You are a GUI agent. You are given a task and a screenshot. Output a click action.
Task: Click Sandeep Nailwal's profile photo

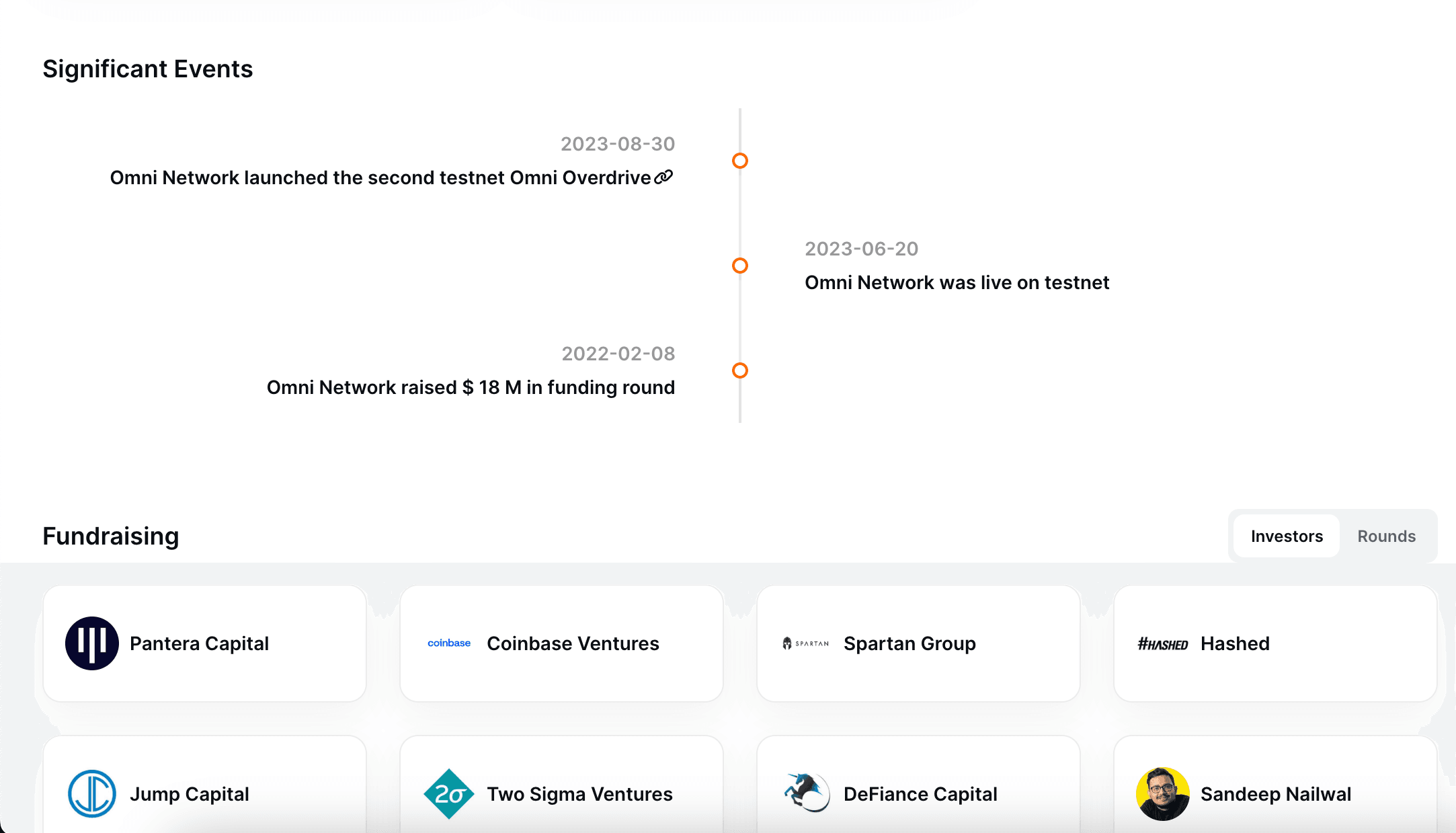(x=1163, y=794)
